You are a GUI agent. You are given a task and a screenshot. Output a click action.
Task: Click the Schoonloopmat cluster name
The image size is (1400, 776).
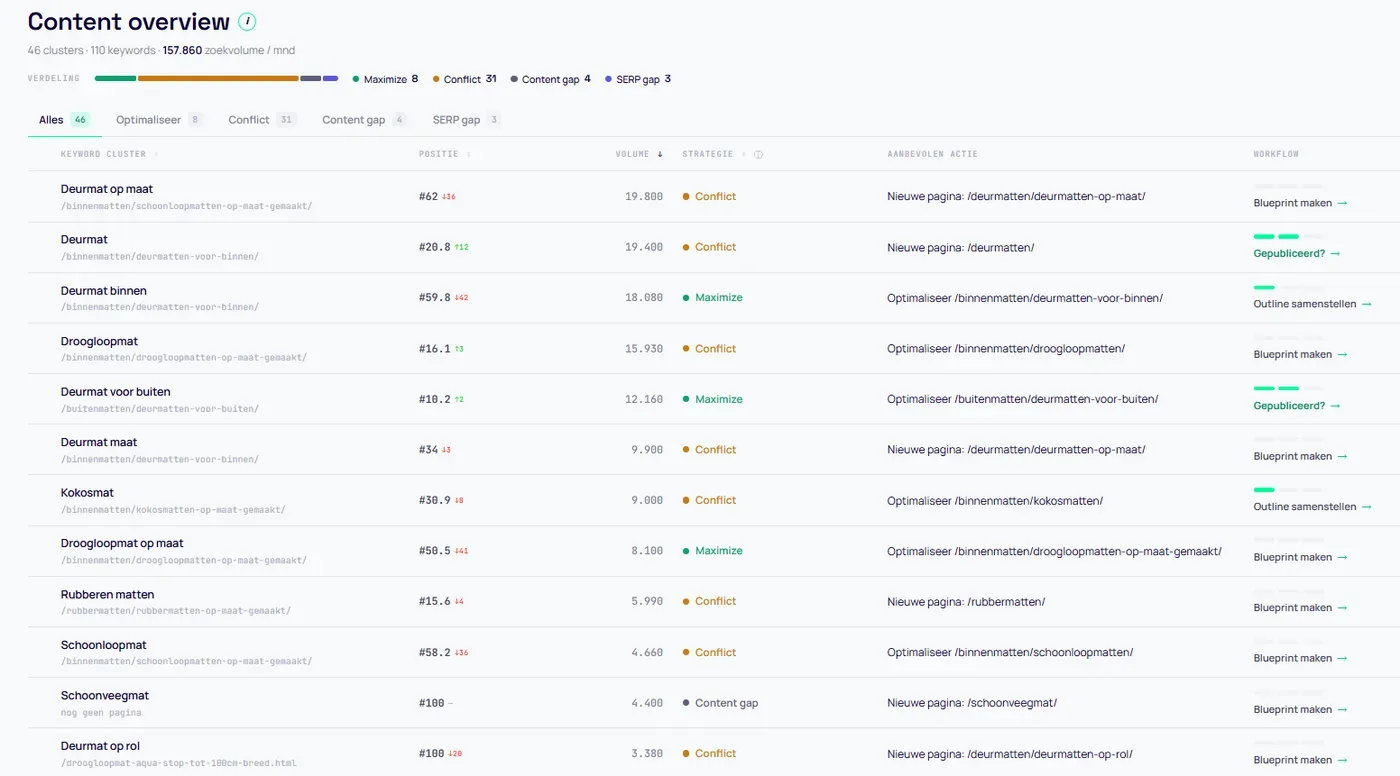click(x=104, y=645)
